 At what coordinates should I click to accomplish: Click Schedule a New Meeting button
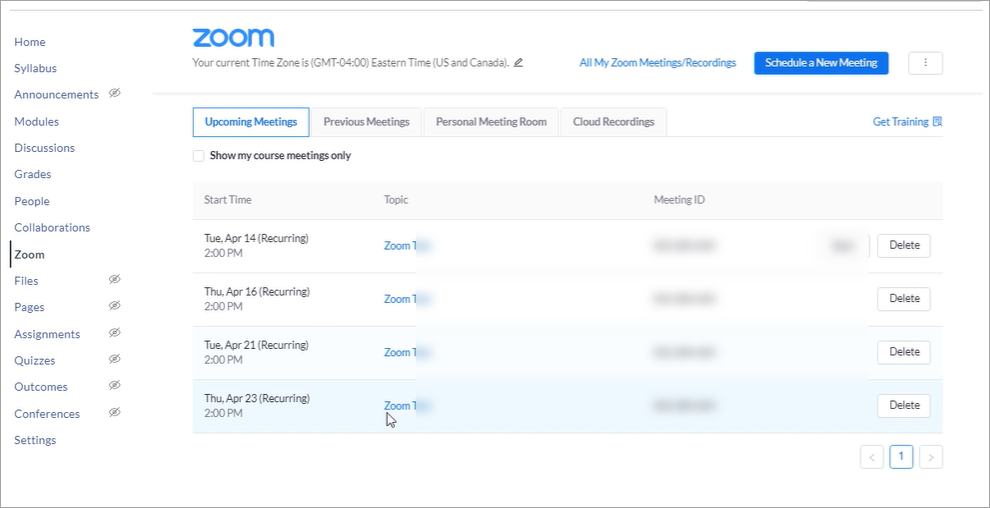click(821, 63)
